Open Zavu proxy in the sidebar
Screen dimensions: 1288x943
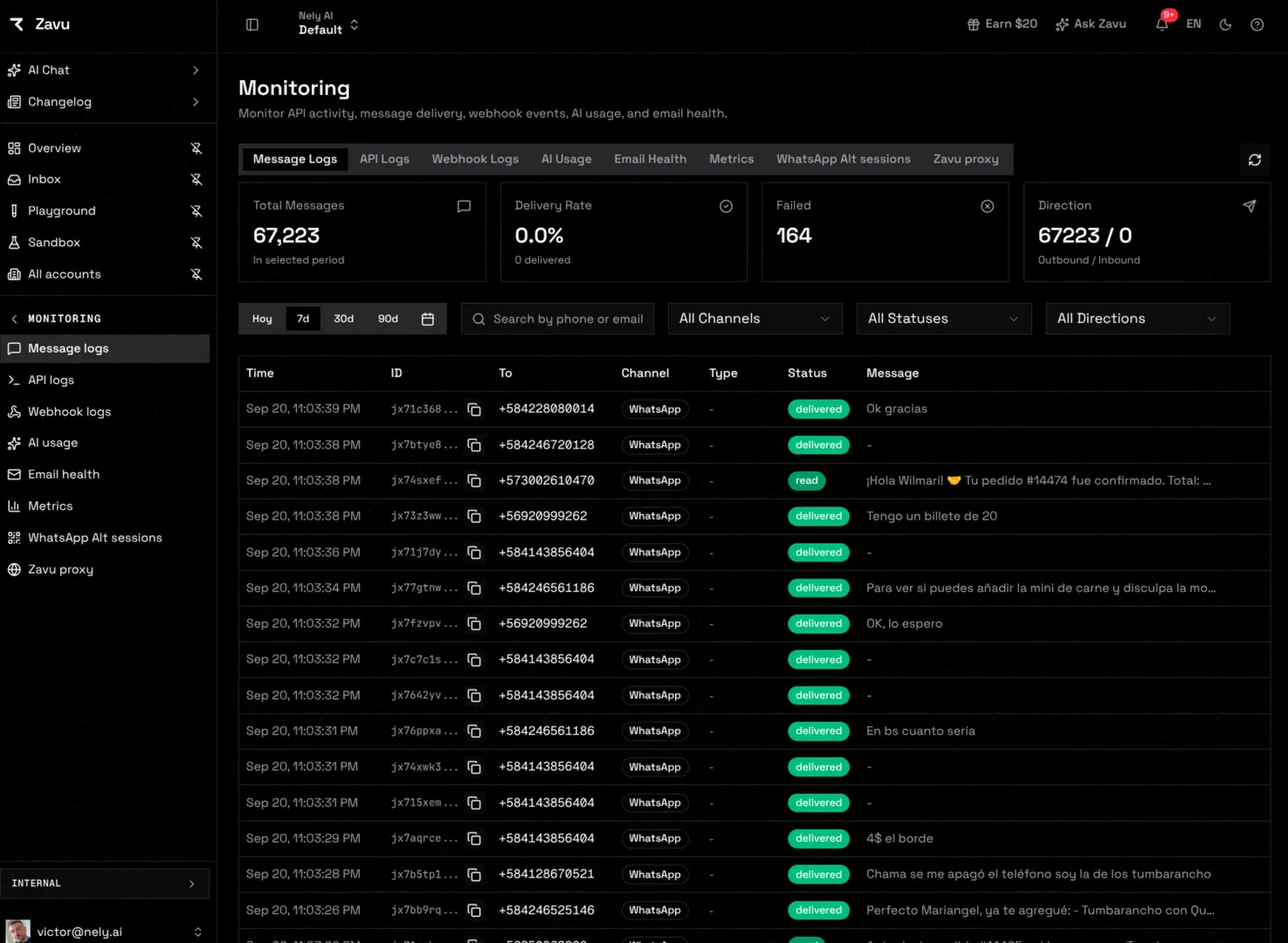click(x=105, y=569)
